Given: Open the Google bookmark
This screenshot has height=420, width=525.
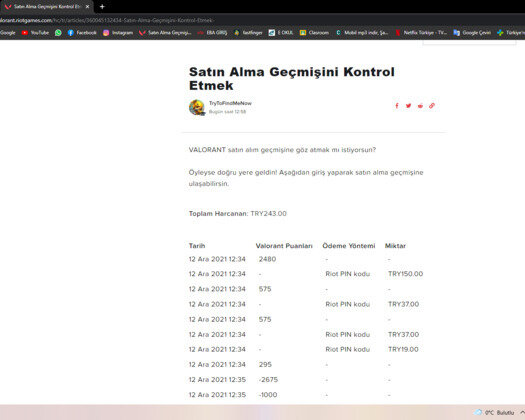Looking at the screenshot, I should coord(7,32).
